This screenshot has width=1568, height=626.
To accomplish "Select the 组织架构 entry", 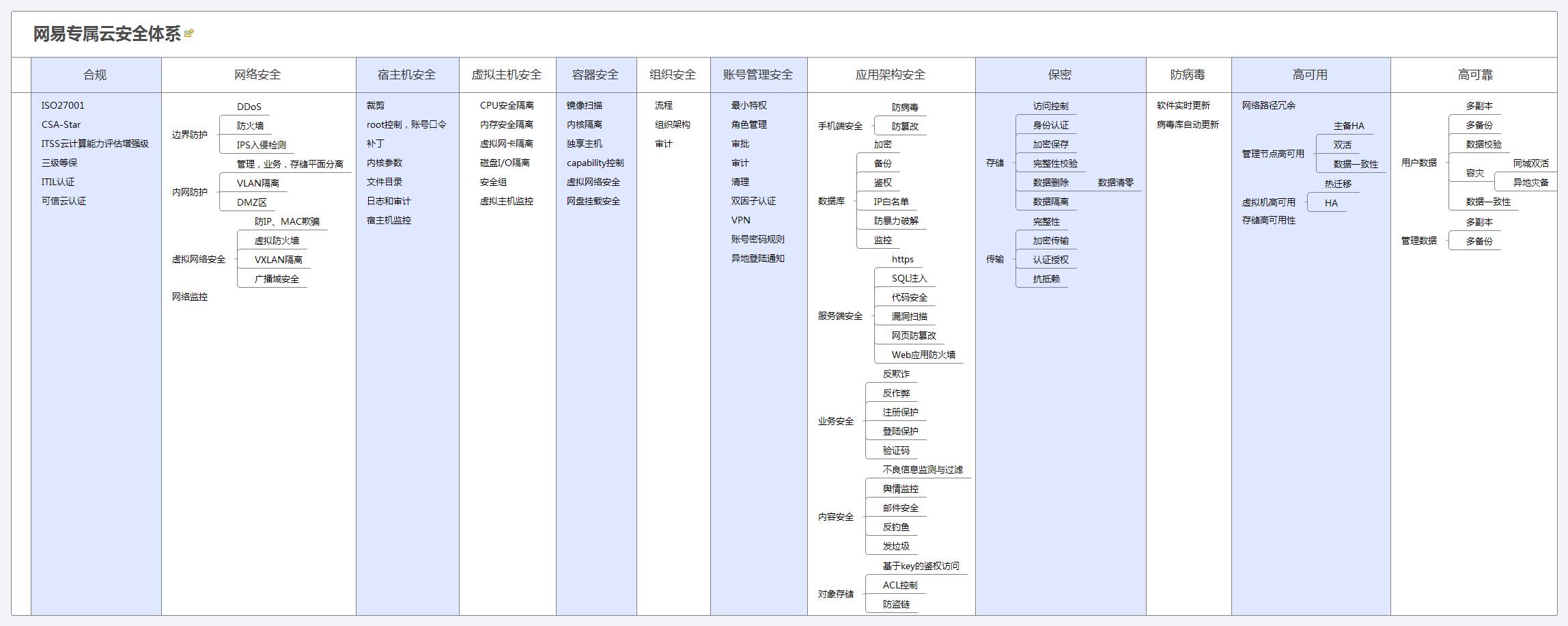I will pyautogui.click(x=673, y=124).
